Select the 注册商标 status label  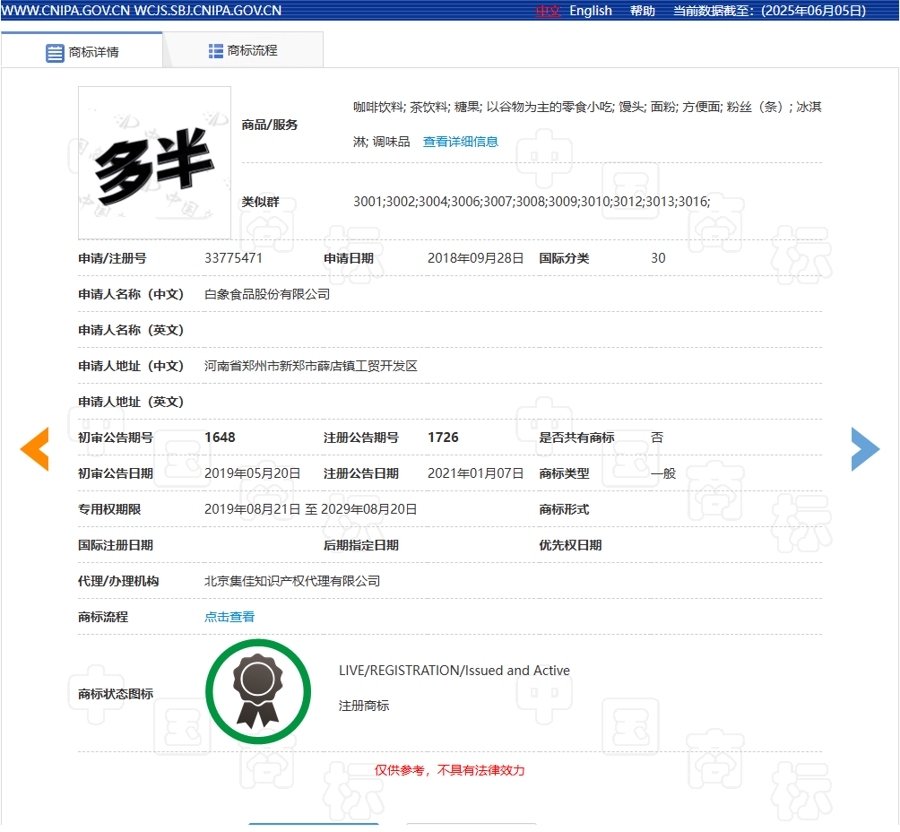[364, 706]
